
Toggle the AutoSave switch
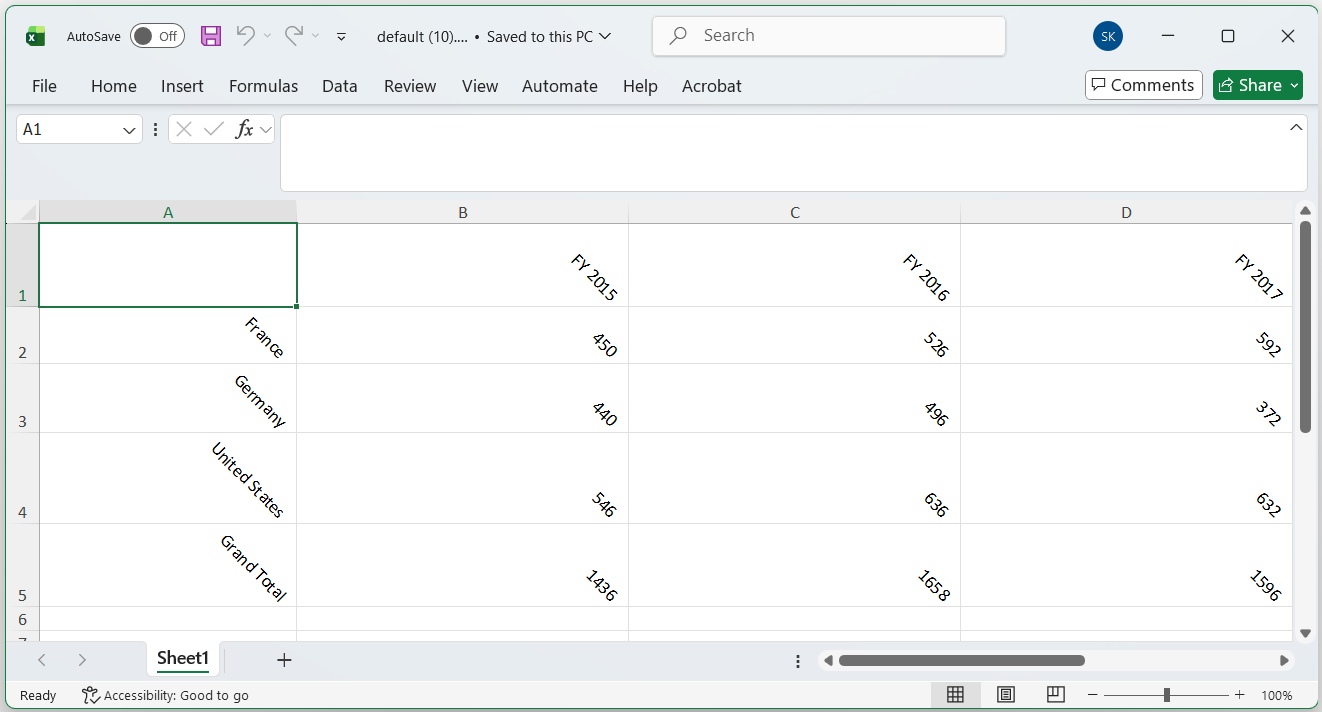(x=157, y=36)
